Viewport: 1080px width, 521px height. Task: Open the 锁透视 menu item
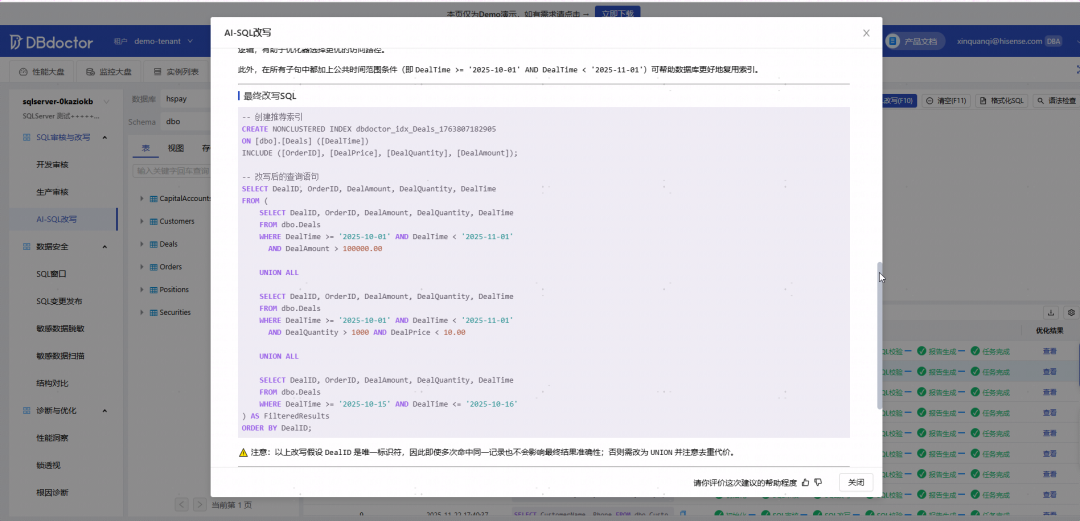pyautogui.click(x=48, y=466)
